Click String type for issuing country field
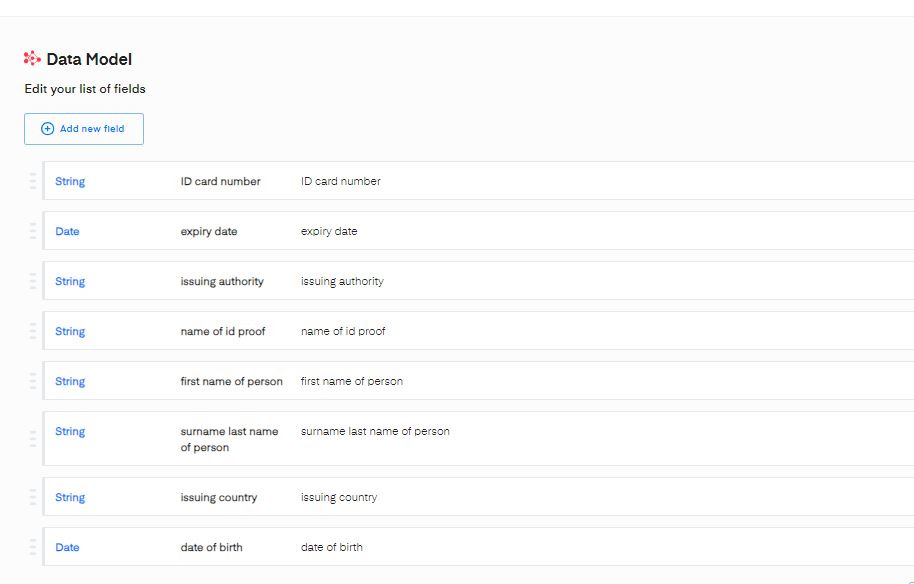Viewport: 914px width, 584px height. [x=70, y=497]
